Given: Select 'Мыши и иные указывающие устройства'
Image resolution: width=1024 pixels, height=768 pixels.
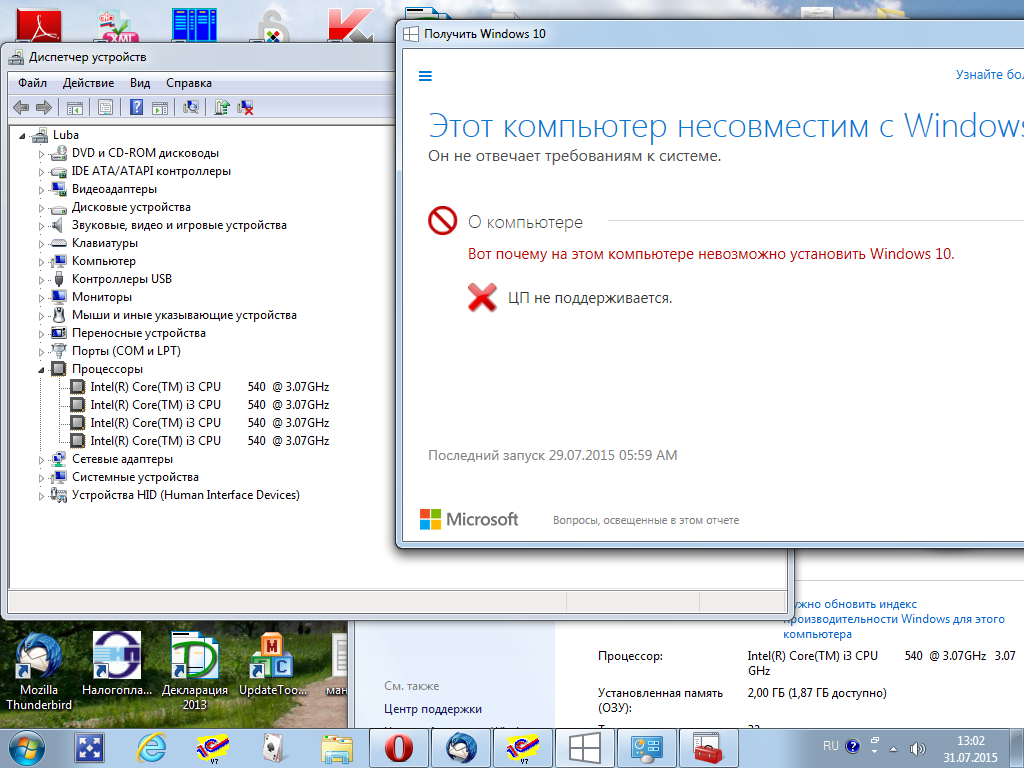Looking at the screenshot, I should [x=184, y=315].
